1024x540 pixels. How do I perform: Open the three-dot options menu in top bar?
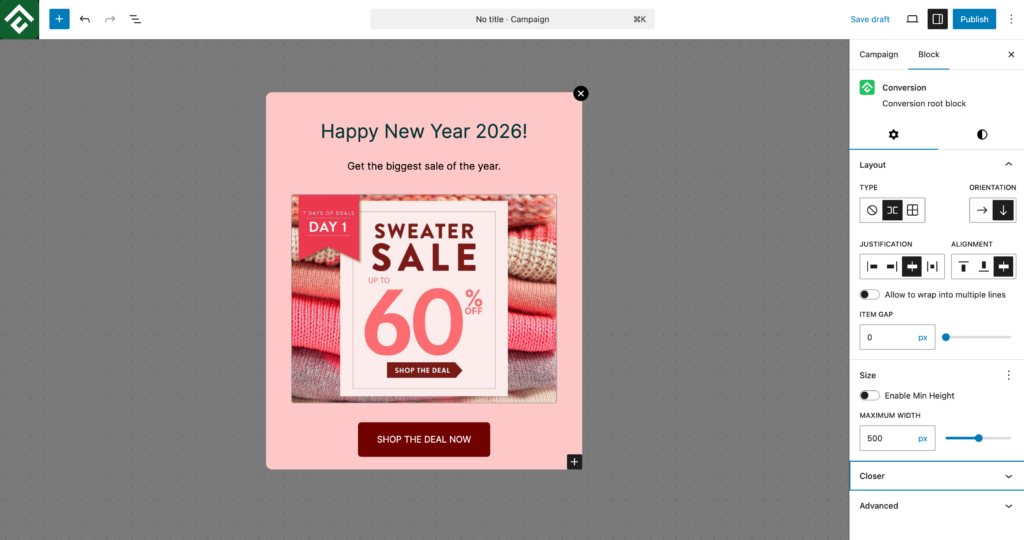pyautogui.click(x=1011, y=19)
